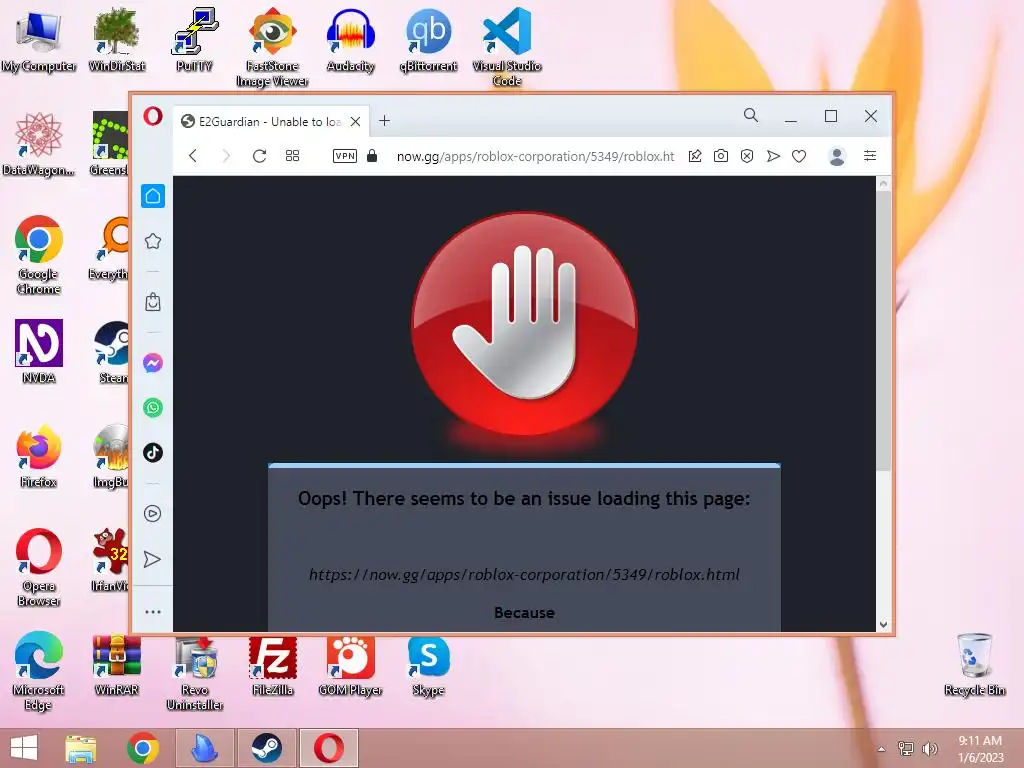The height and width of the screenshot is (768, 1024).
Task: Select Firefox desktop shortcut
Action: (39, 456)
